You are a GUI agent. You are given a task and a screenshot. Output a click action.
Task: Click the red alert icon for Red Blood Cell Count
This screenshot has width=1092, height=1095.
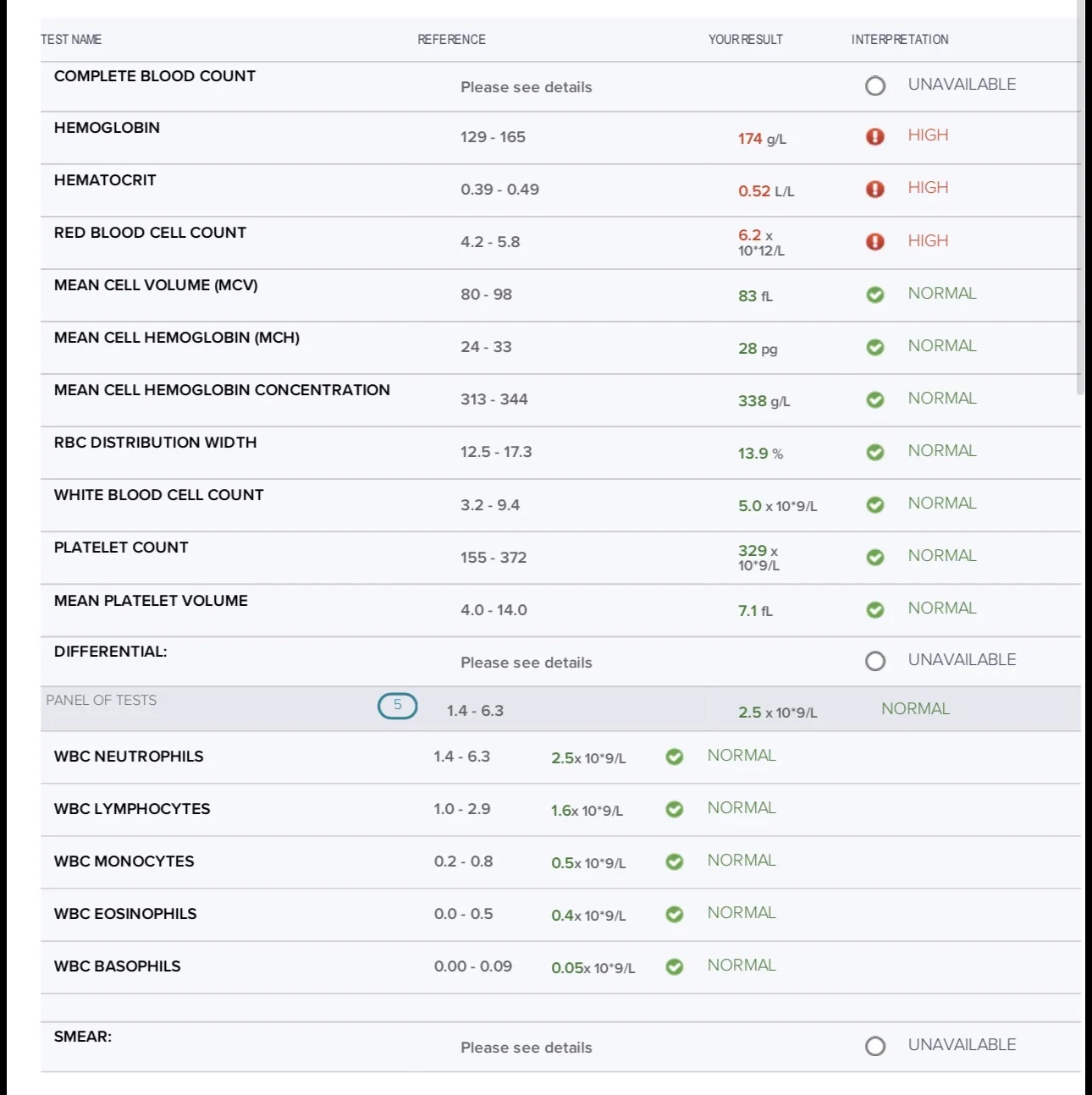pyautogui.click(x=875, y=241)
